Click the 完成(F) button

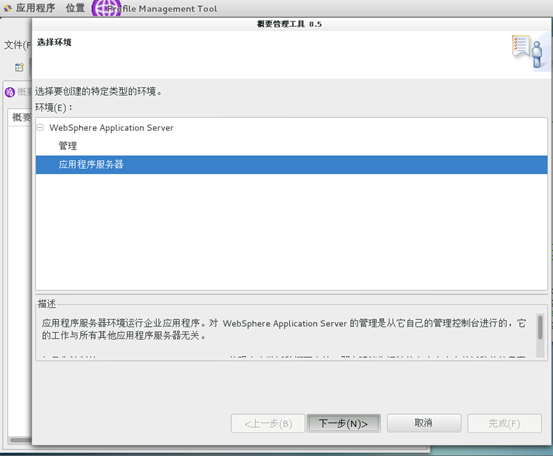coord(504,423)
